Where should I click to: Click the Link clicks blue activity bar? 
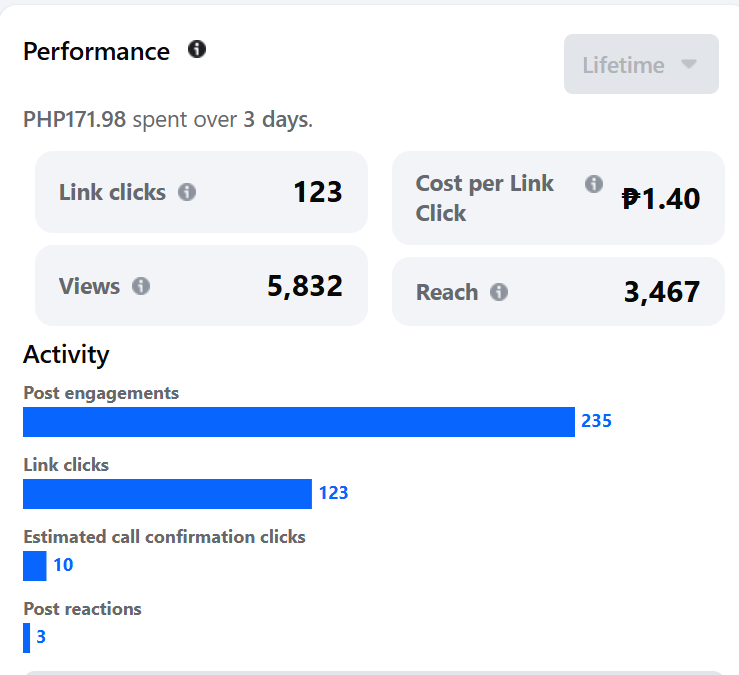click(167, 494)
